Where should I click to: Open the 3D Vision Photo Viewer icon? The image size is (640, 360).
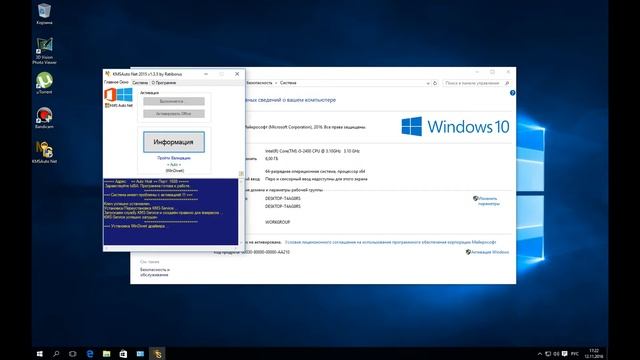point(44,51)
